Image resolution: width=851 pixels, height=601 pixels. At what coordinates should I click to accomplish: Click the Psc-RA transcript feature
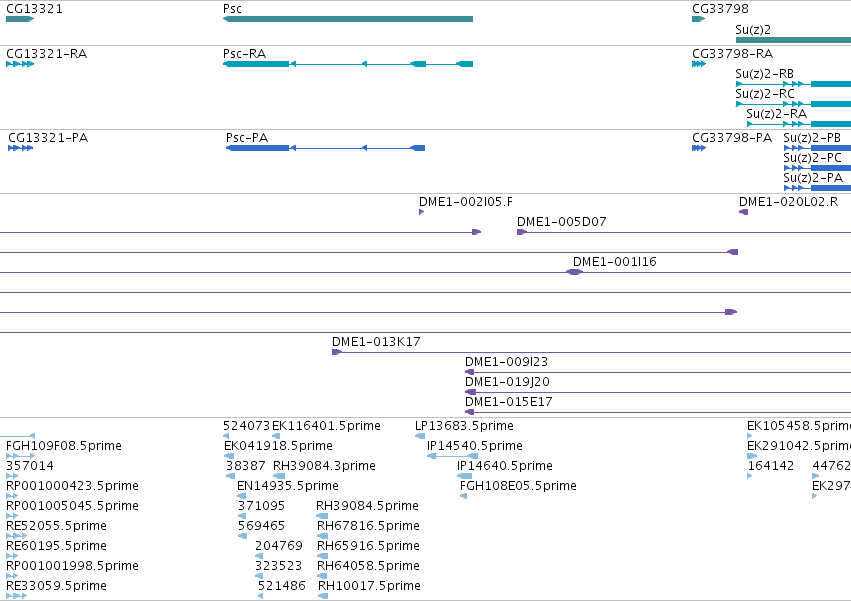pos(348,64)
